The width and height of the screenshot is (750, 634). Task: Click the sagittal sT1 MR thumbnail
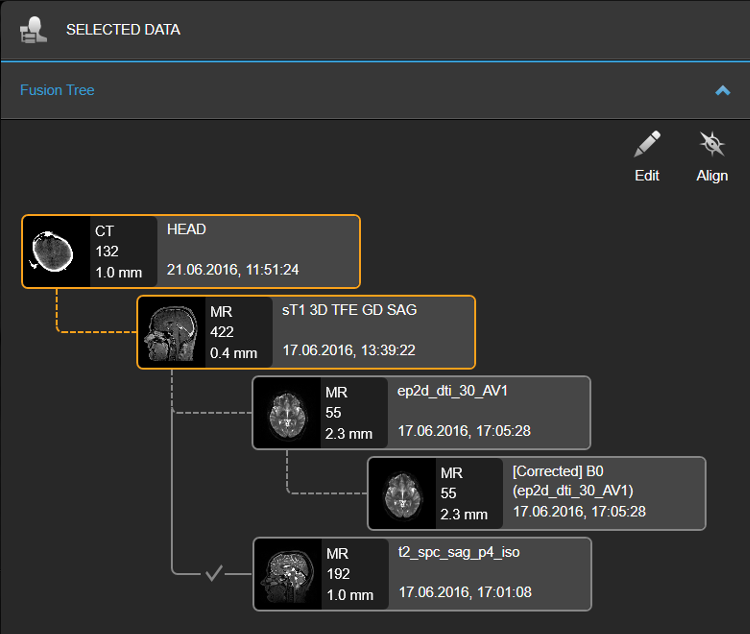[x=172, y=332]
